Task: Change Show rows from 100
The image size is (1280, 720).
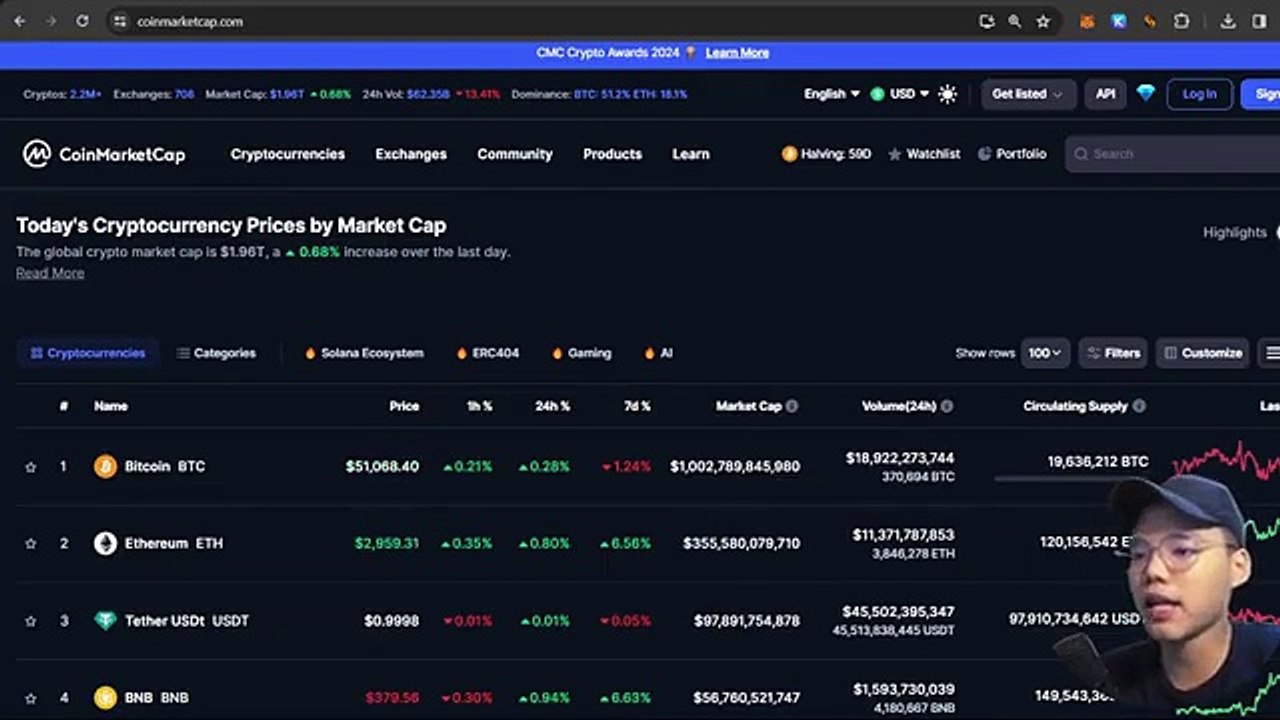Action: (1045, 353)
